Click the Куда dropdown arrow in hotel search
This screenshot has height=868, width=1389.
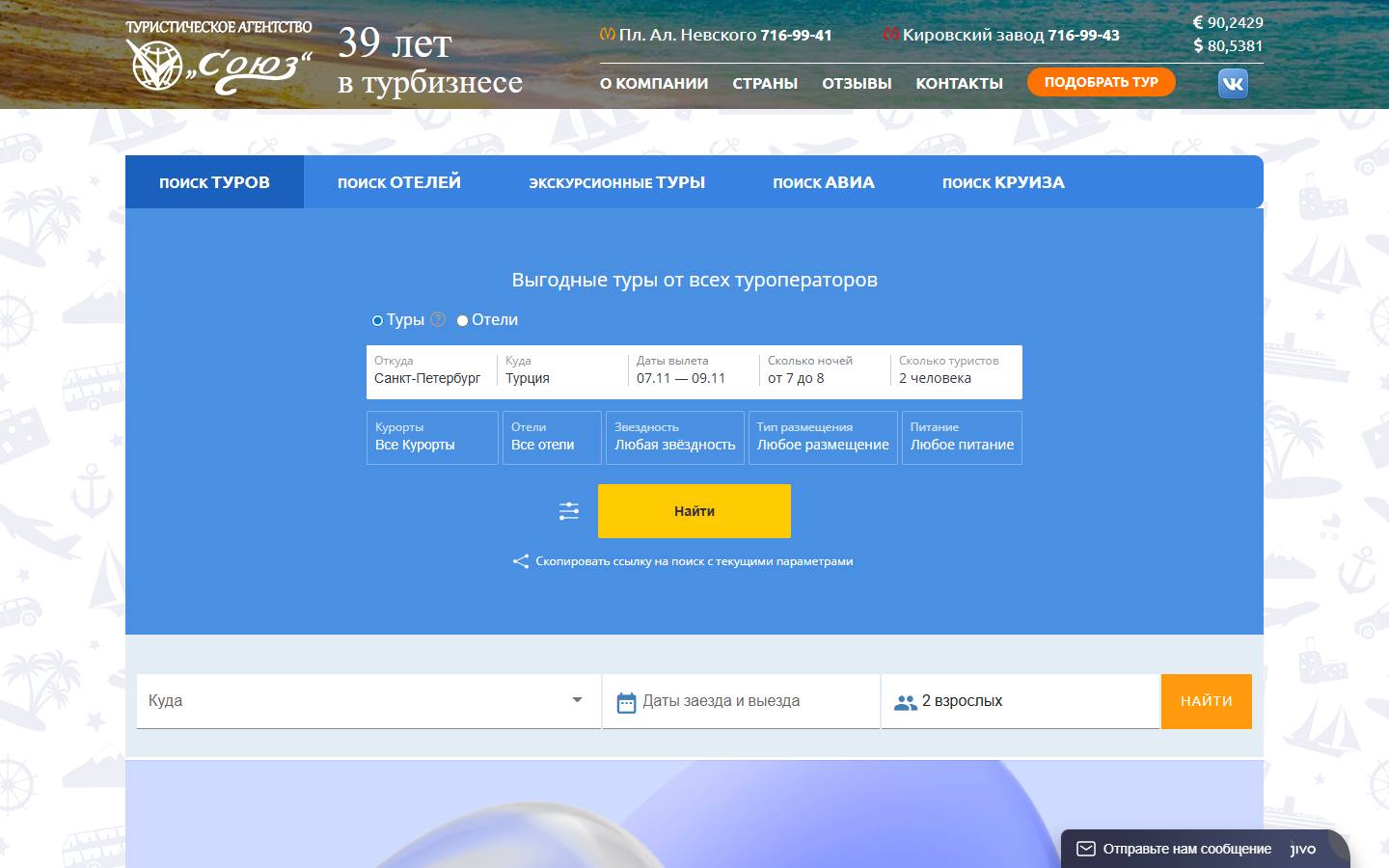pyautogui.click(x=577, y=700)
